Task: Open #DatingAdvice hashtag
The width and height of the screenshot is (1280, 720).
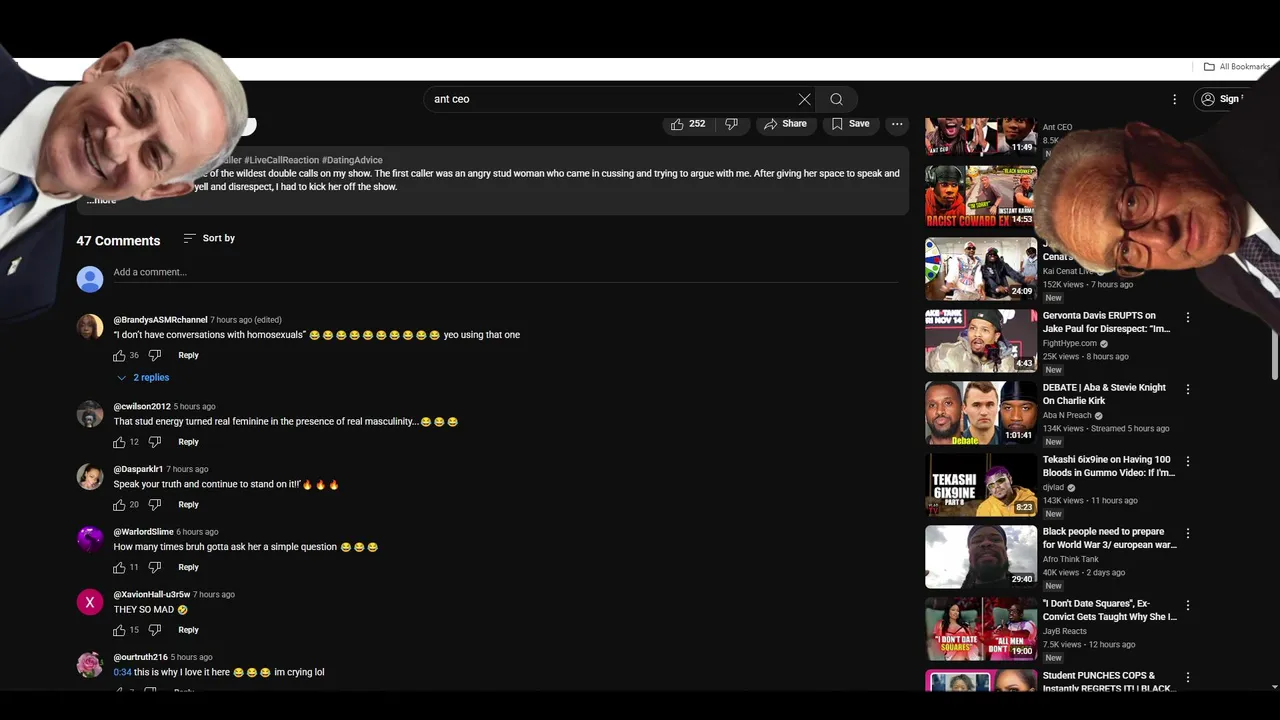Action: tap(352, 160)
